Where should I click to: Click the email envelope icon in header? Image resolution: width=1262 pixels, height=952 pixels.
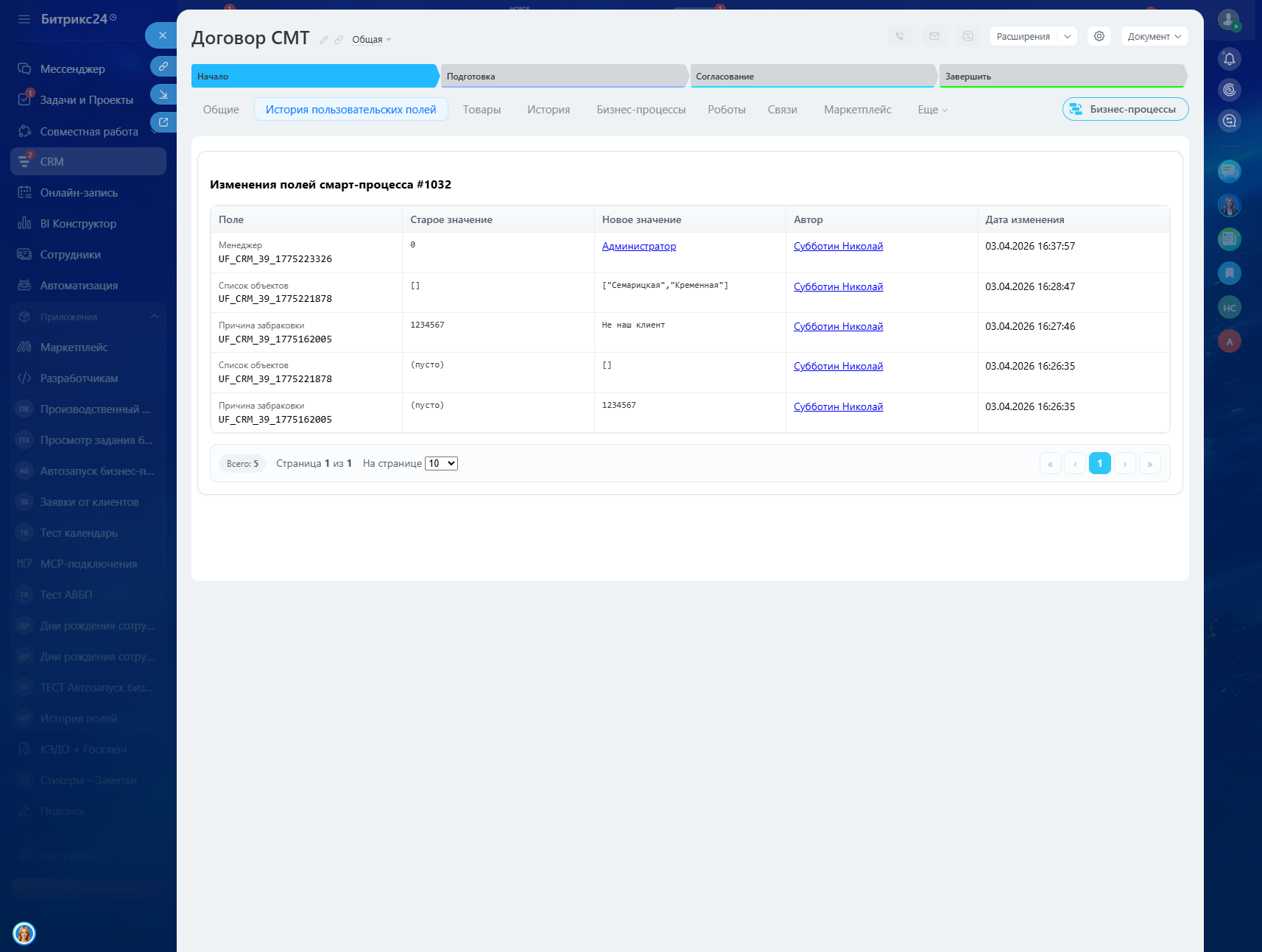pyautogui.click(x=934, y=36)
